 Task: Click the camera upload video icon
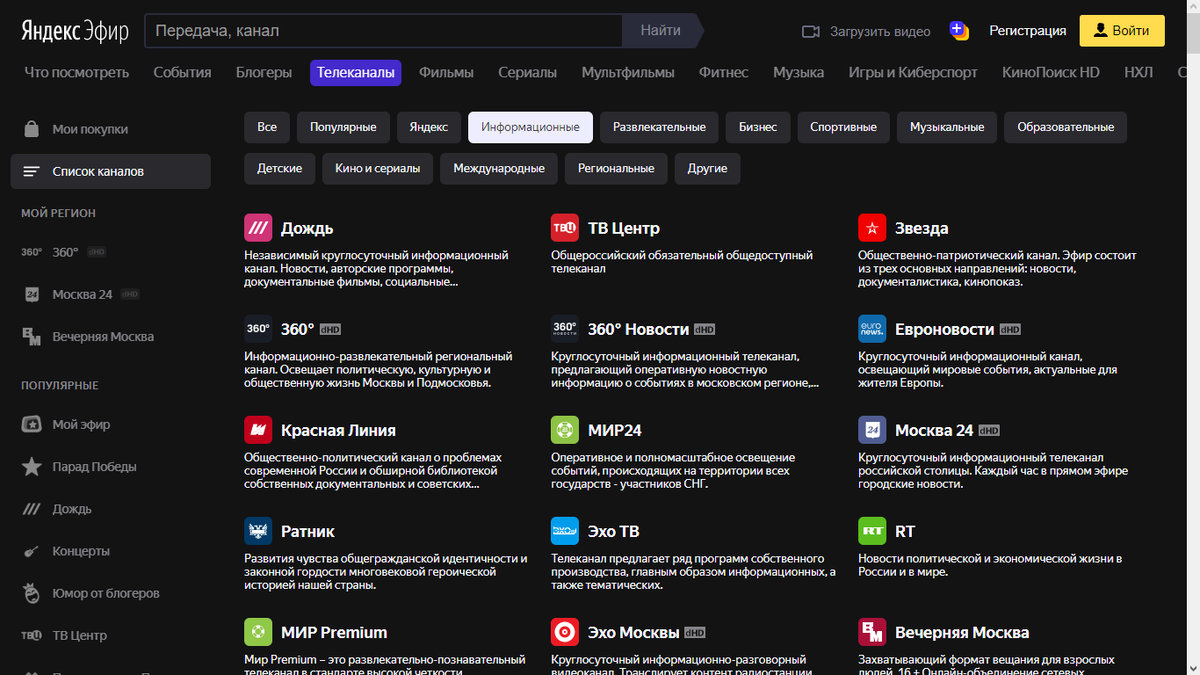click(x=811, y=31)
